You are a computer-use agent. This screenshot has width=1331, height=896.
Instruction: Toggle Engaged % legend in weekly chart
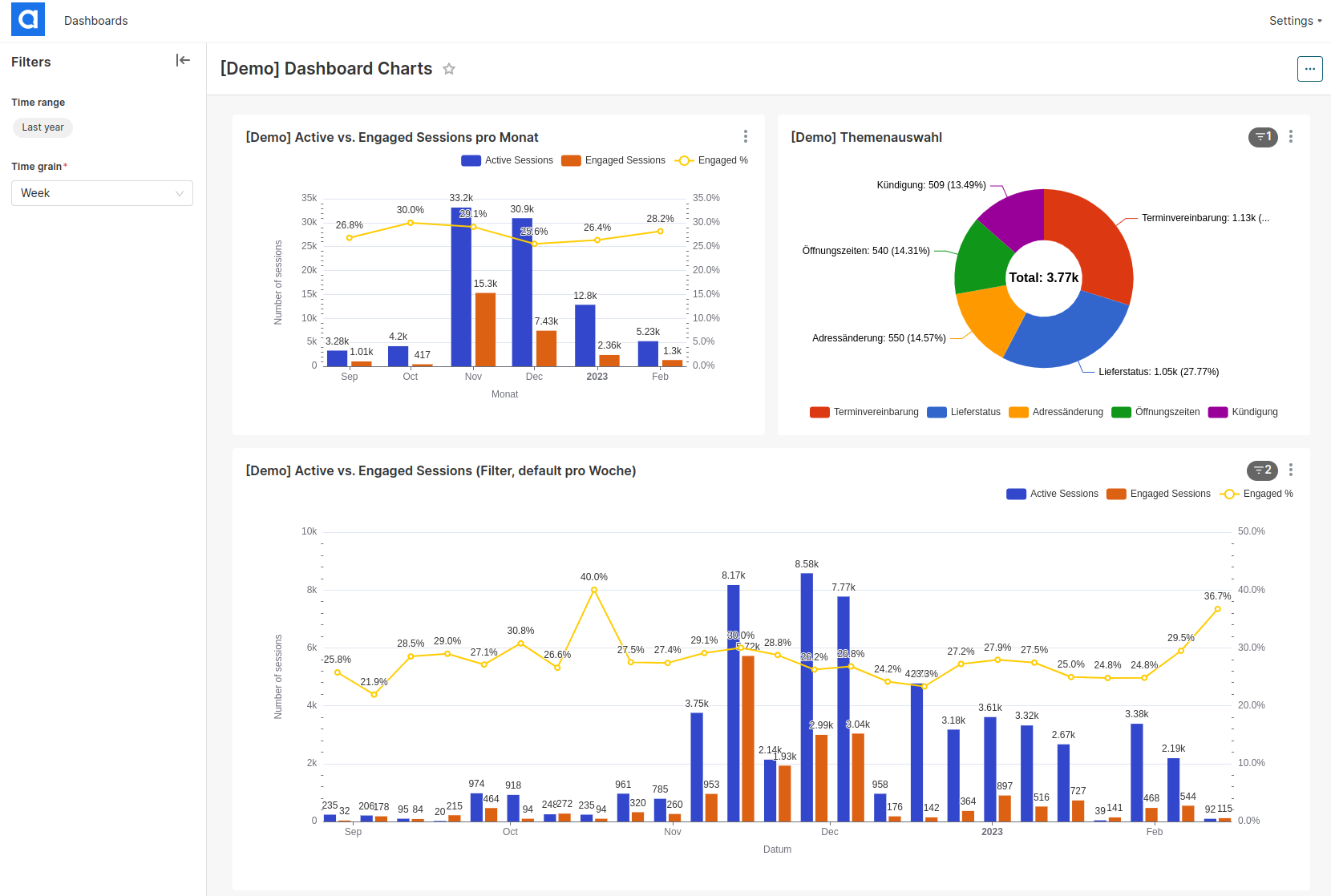pyautogui.click(x=1256, y=494)
